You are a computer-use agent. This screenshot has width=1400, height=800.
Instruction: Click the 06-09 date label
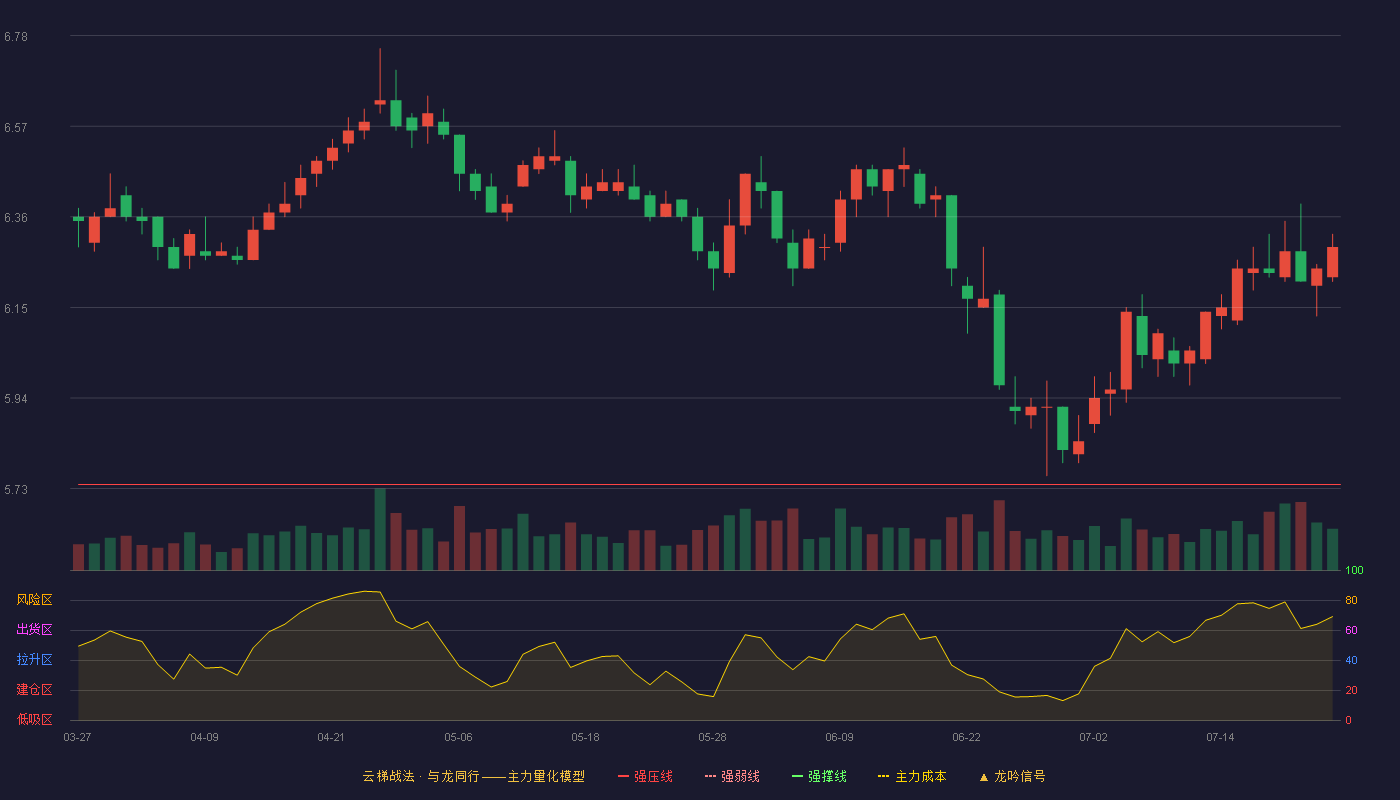[839, 737]
